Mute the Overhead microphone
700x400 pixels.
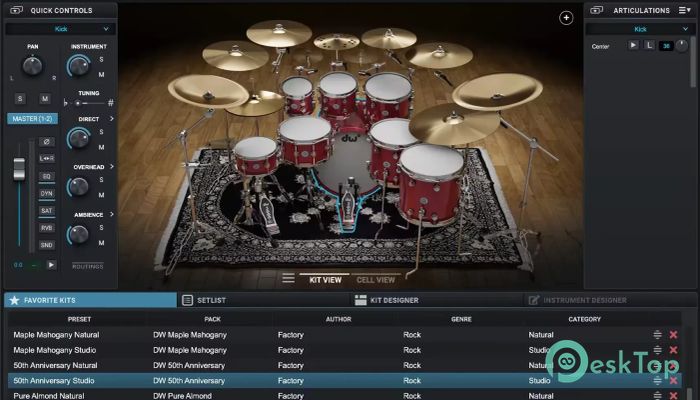click(x=101, y=195)
